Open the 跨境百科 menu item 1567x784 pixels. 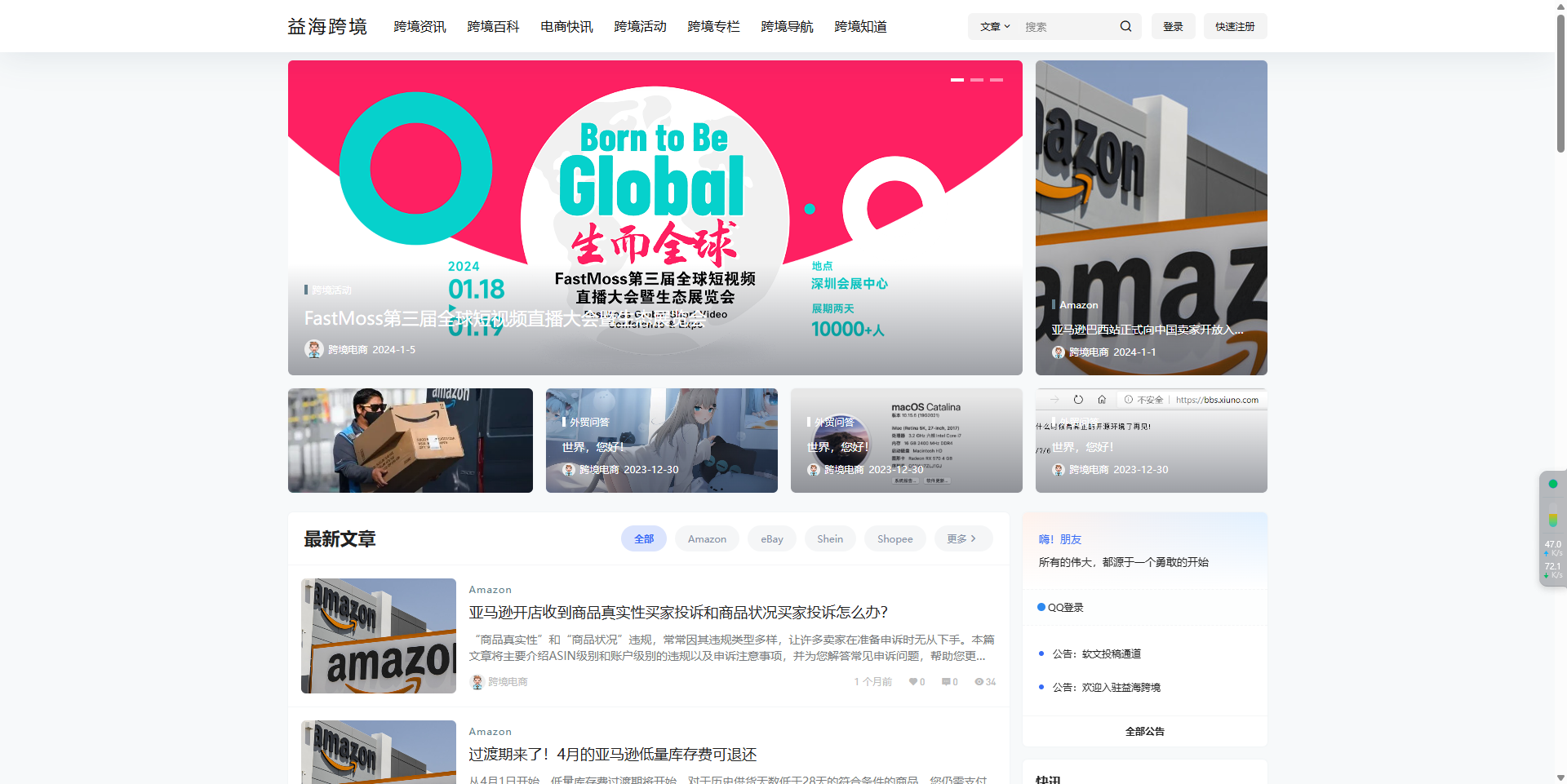[493, 26]
